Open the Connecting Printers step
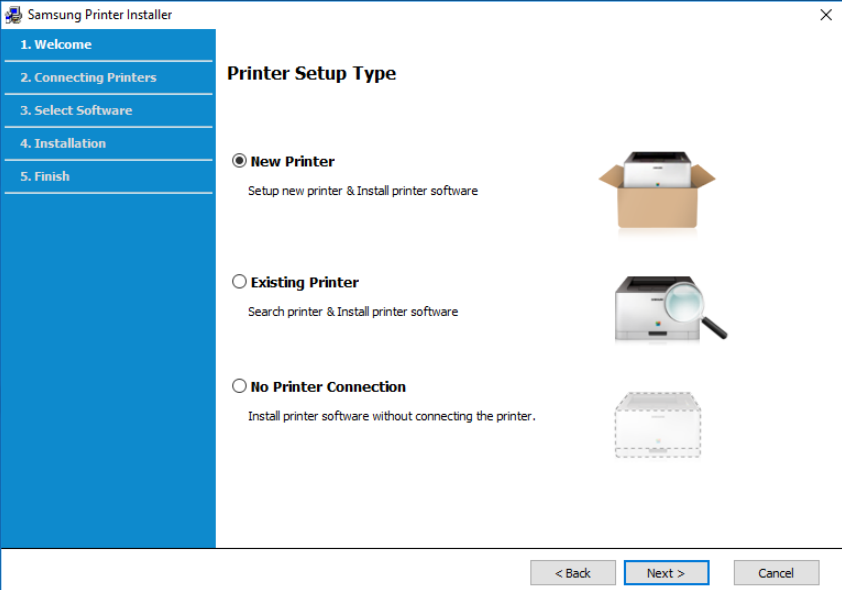The width and height of the screenshot is (842, 590). point(88,78)
